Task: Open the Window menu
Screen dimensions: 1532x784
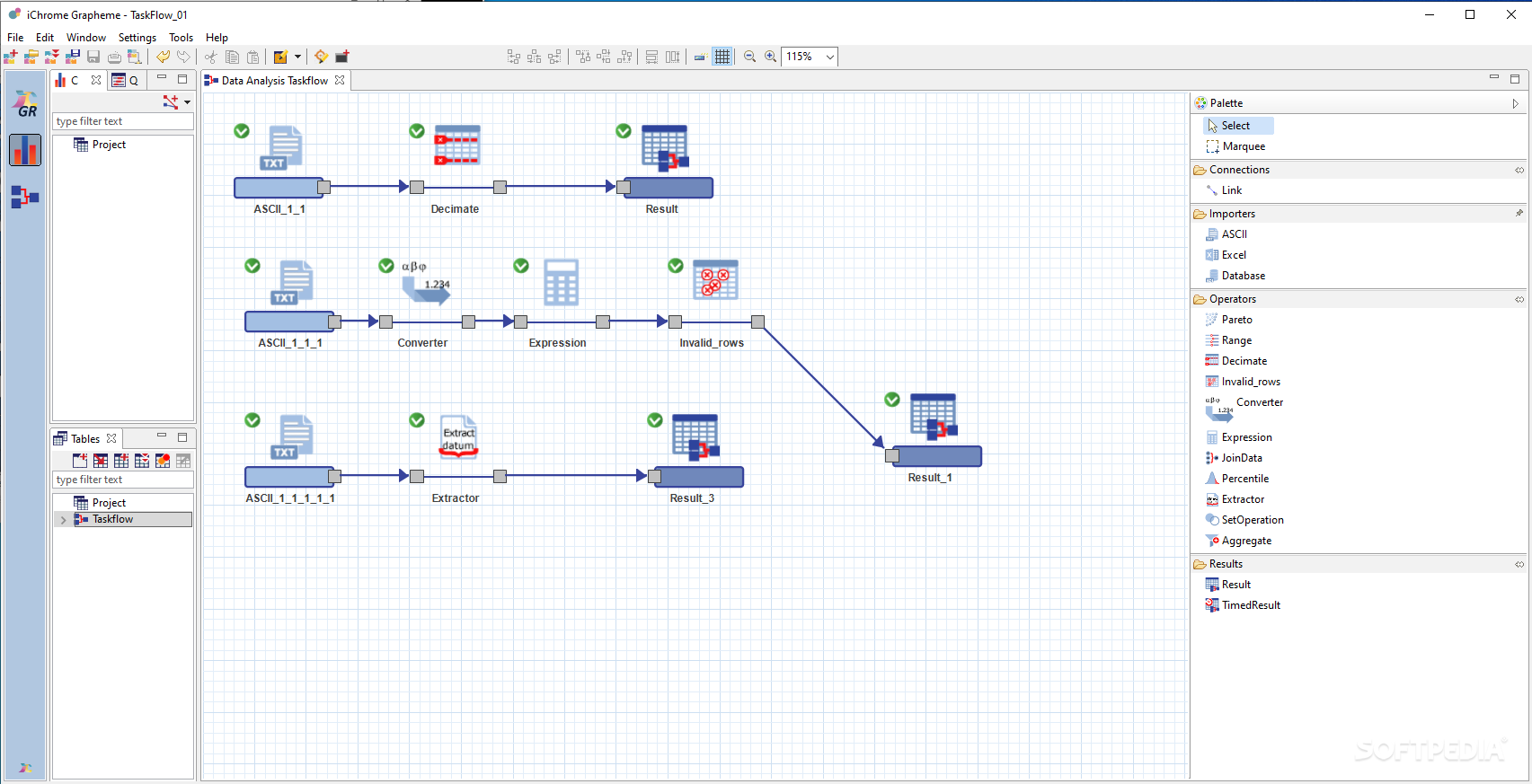Action: tap(86, 38)
